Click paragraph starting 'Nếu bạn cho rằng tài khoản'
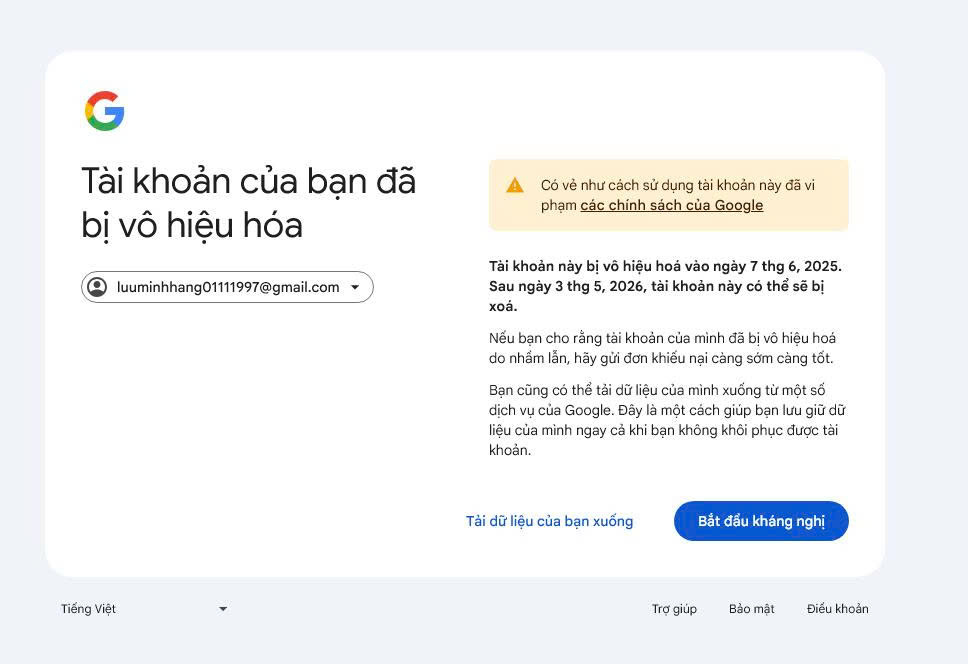The height and width of the screenshot is (664, 968). click(x=662, y=348)
